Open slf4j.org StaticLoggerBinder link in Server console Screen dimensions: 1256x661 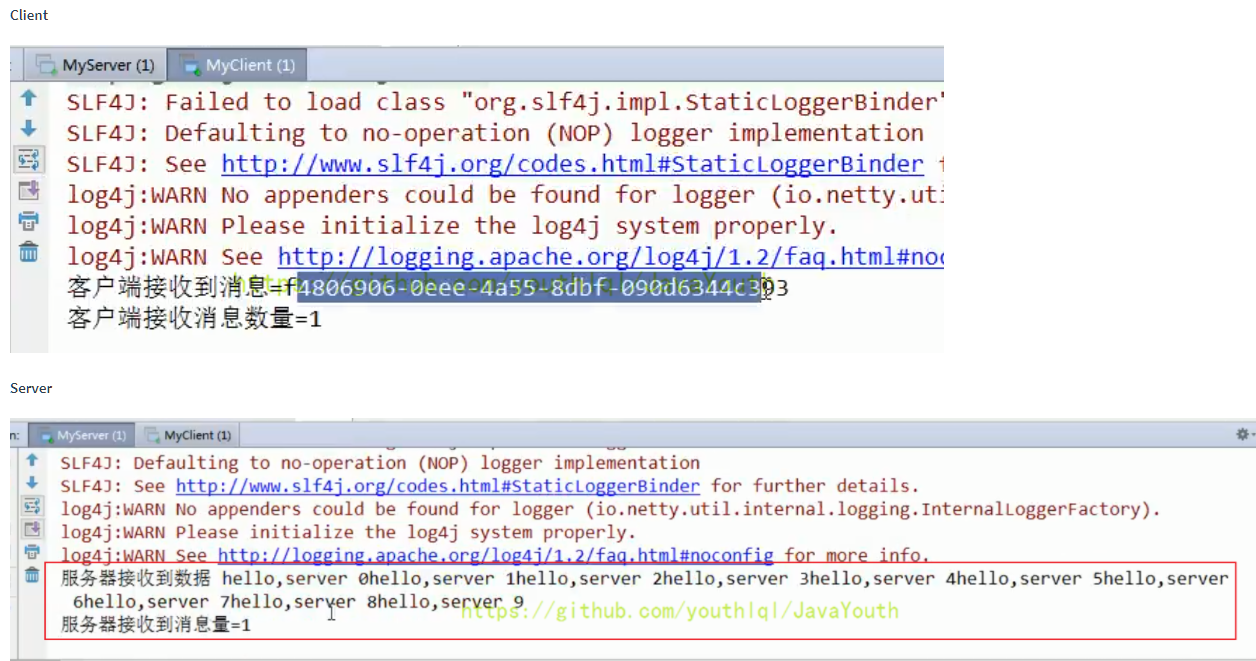pos(437,486)
